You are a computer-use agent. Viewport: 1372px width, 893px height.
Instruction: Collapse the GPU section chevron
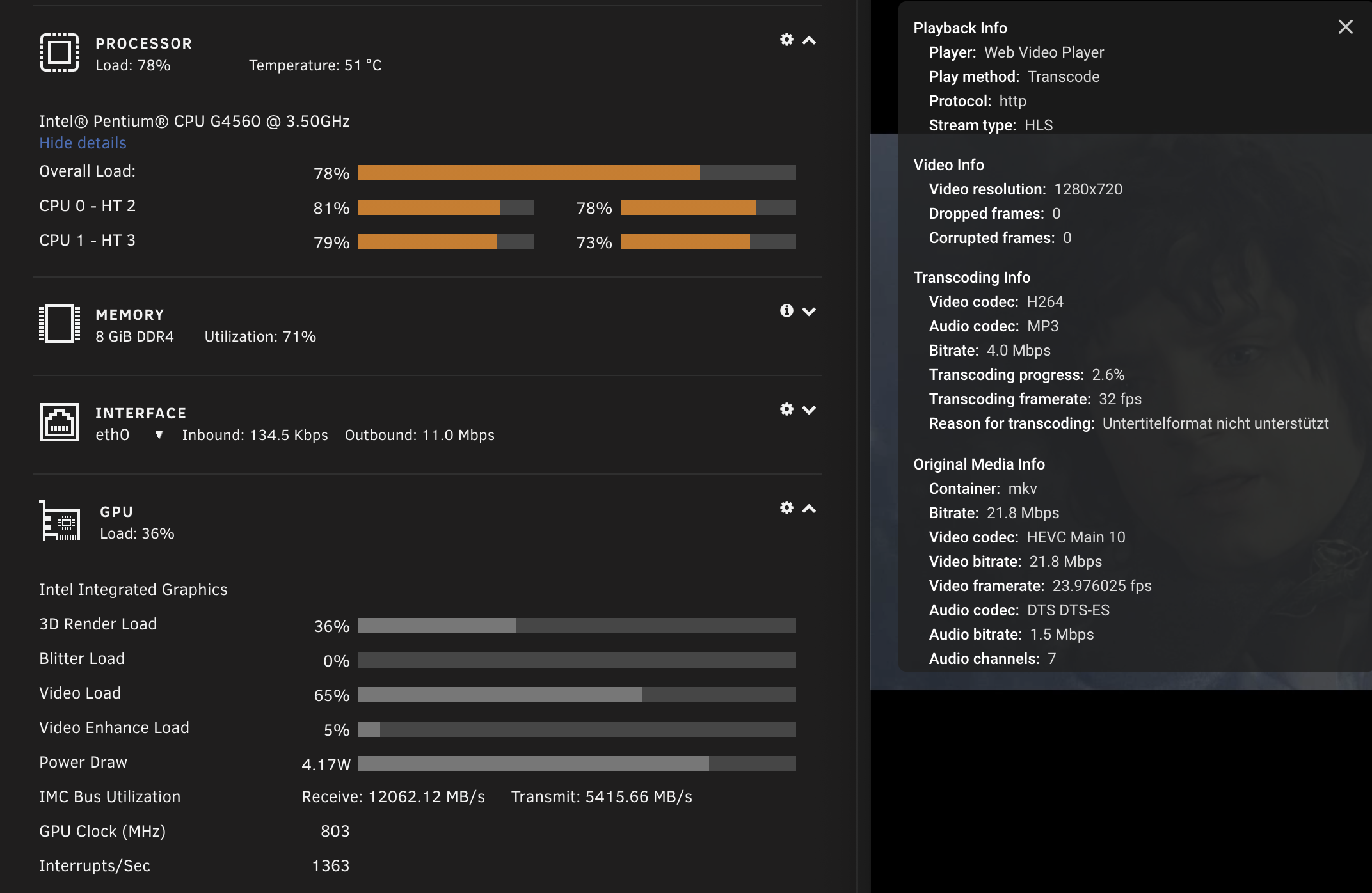pos(809,509)
